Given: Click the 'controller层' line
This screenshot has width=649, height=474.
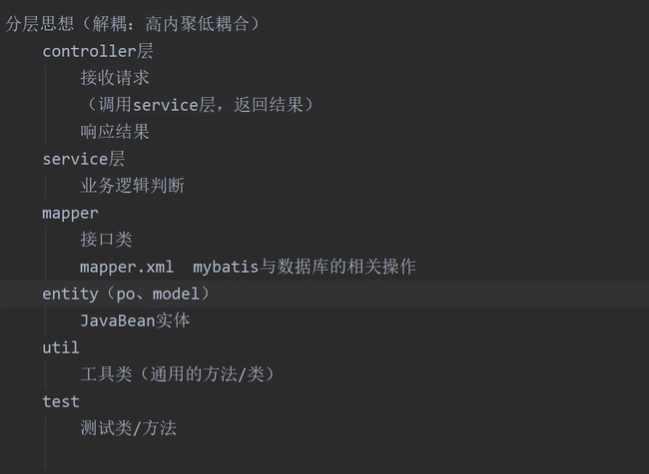Looking at the screenshot, I should click(x=97, y=51).
